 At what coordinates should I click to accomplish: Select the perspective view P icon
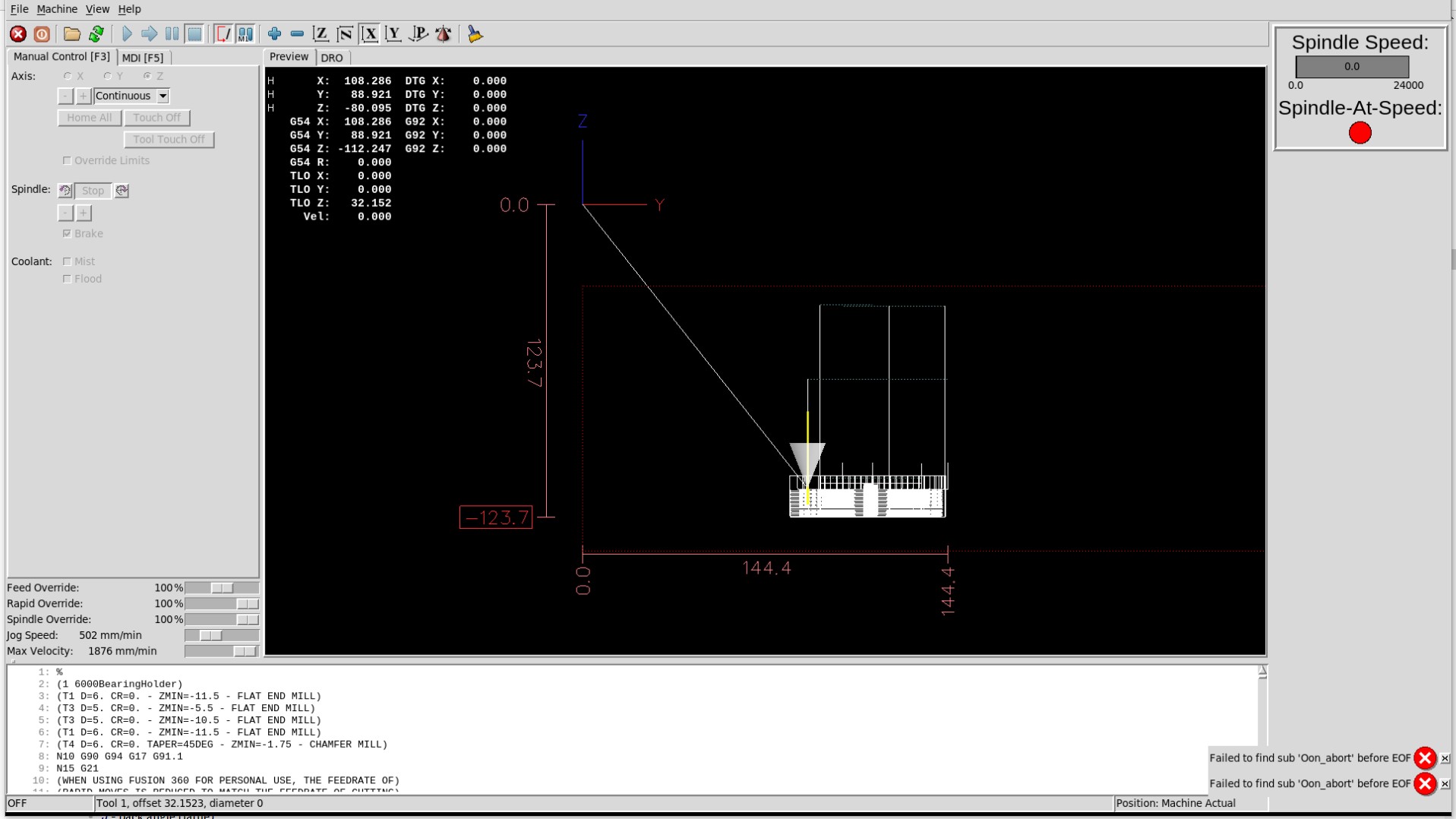click(x=418, y=34)
